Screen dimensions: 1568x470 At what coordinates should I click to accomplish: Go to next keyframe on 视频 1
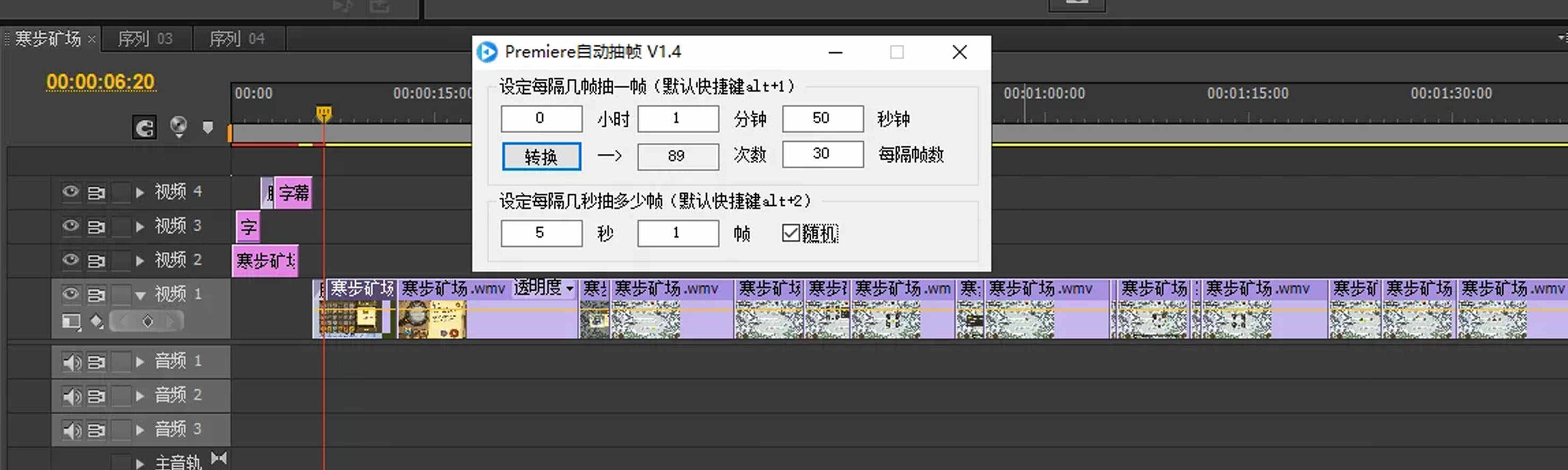172,321
